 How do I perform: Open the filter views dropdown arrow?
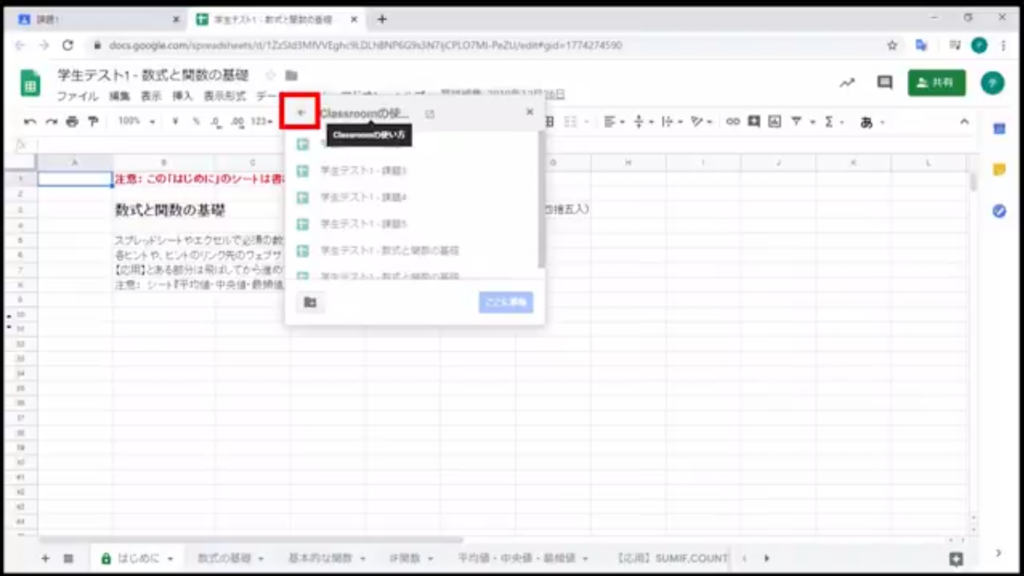pos(812,121)
